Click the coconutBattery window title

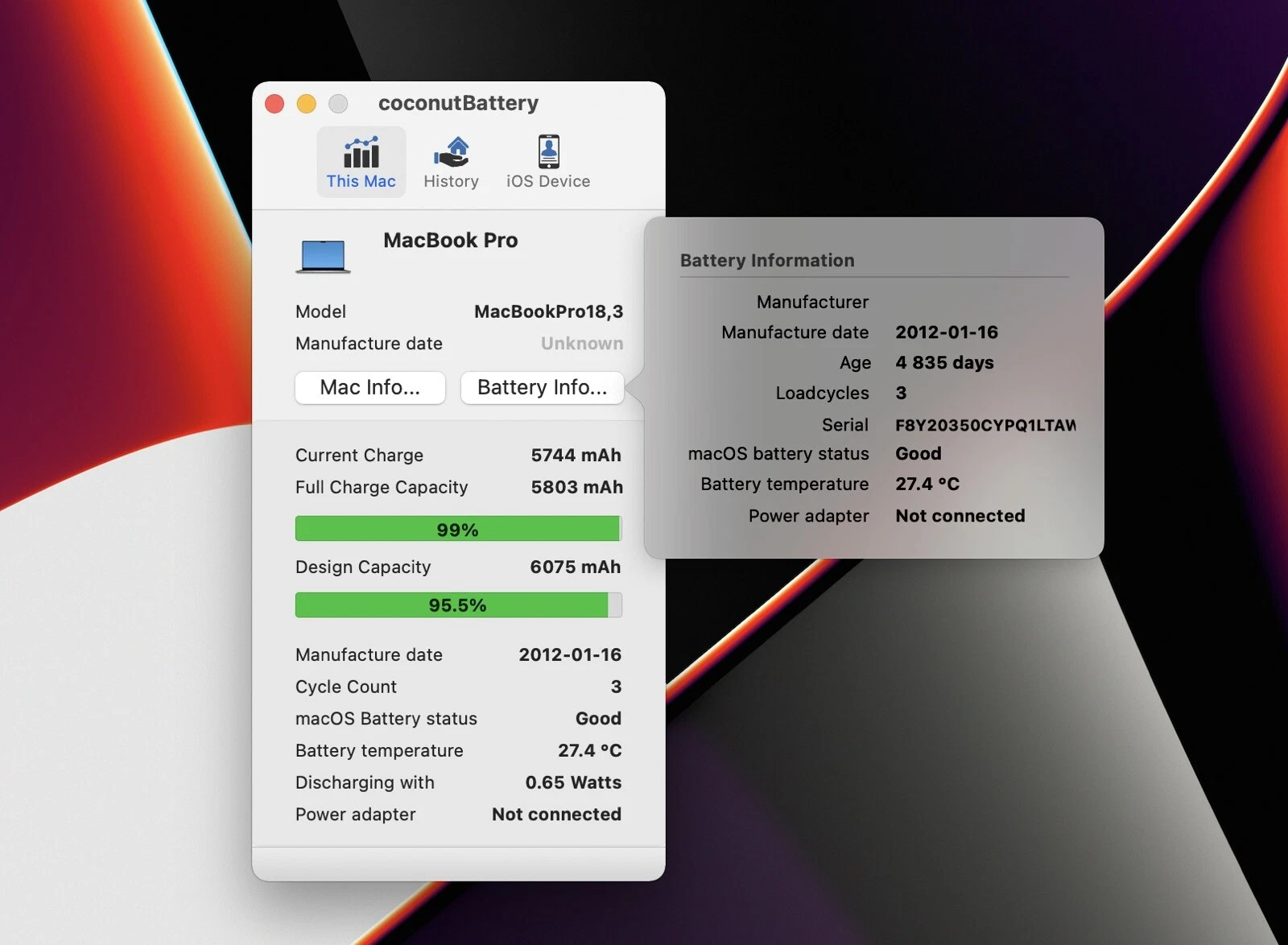click(x=458, y=103)
